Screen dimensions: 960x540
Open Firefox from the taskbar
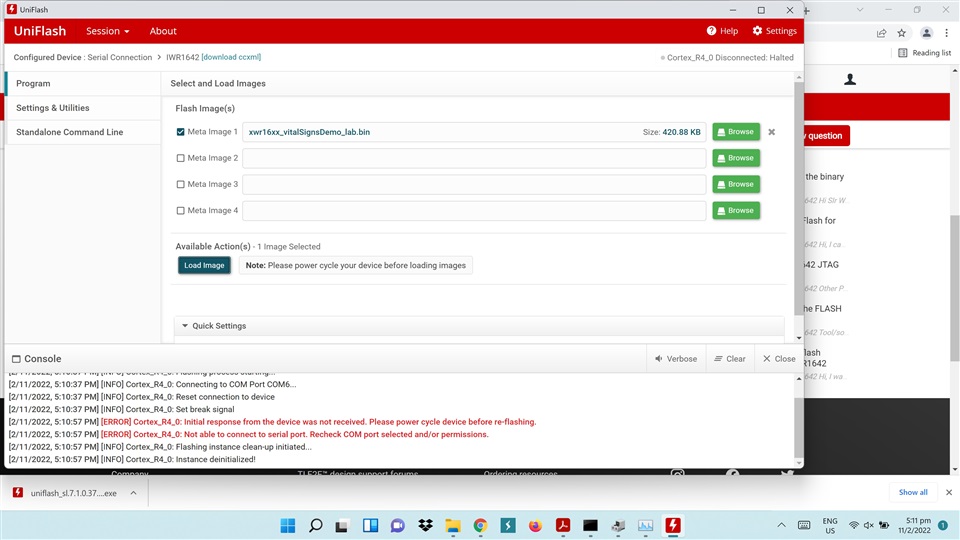coord(536,525)
